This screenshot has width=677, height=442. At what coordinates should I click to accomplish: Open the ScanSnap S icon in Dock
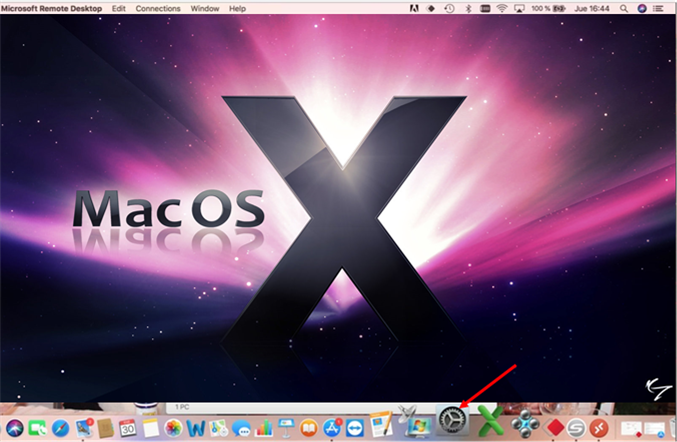tap(576, 428)
